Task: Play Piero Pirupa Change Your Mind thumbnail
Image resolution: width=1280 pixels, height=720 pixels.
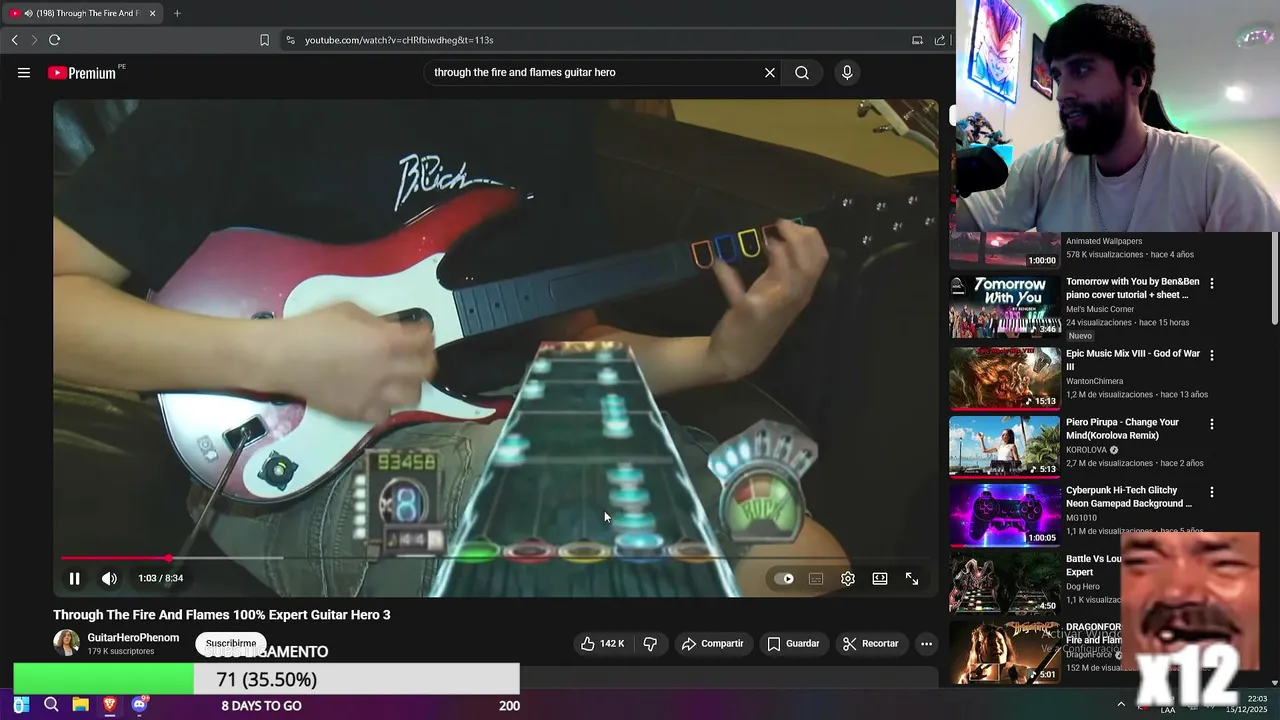Action: click(1005, 447)
